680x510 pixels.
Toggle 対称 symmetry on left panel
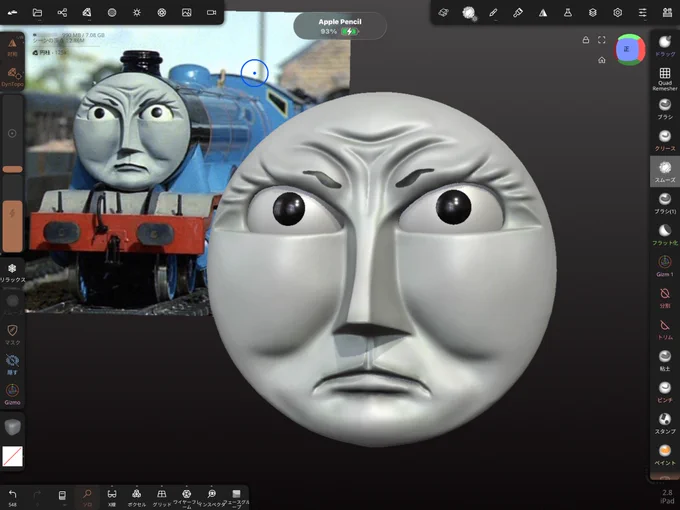pos(12,47)
